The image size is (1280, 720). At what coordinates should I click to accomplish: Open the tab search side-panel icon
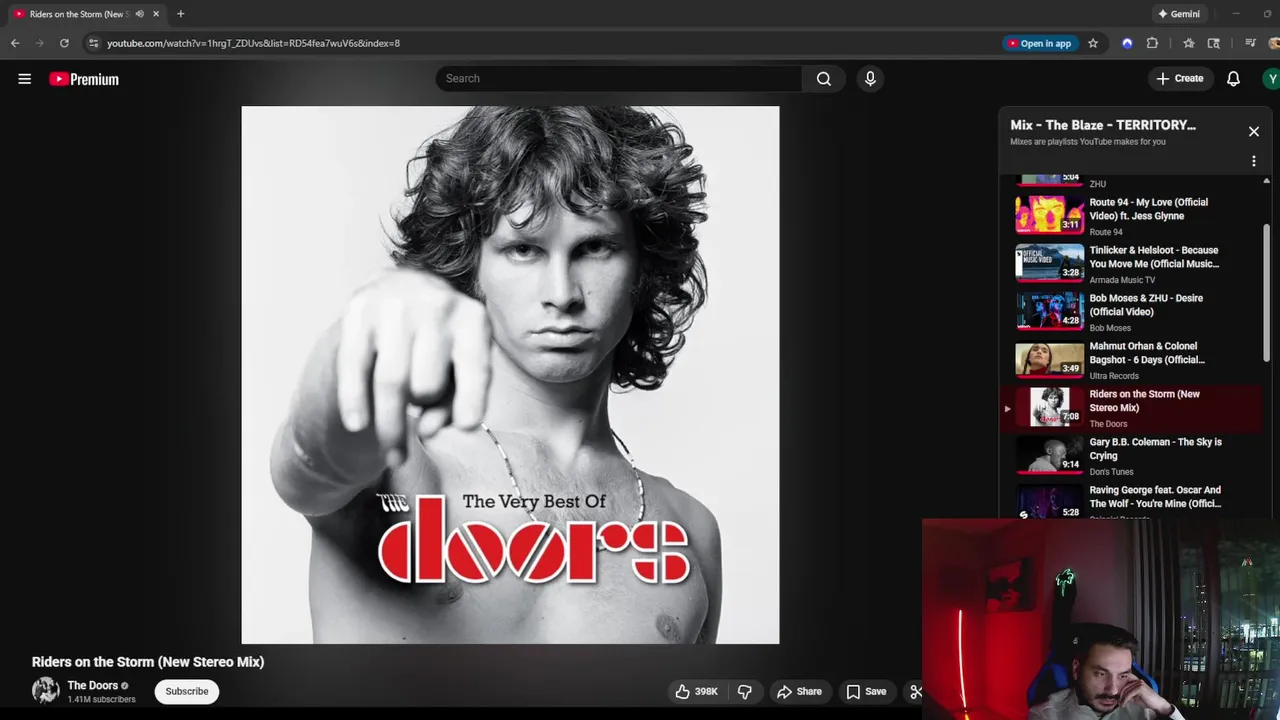click(1213, 43)
